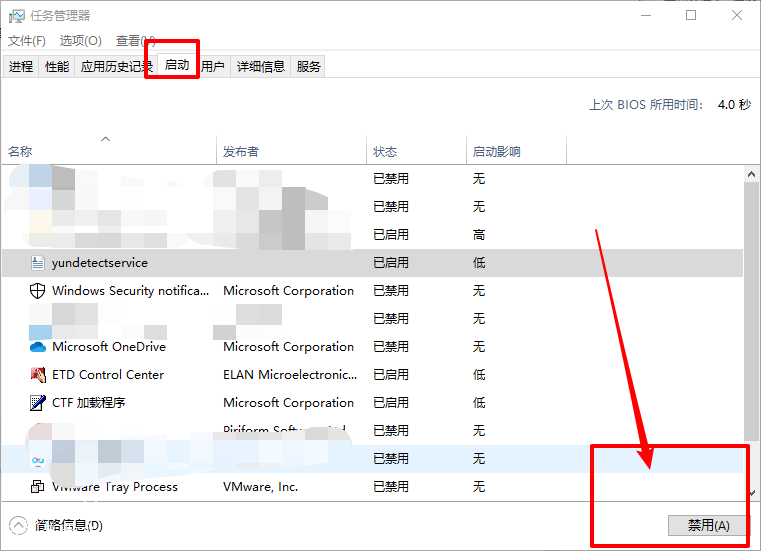This screenshot has height=551, width=761.
Task: Click the 高 startup impact value
Action: coord(479,235)
